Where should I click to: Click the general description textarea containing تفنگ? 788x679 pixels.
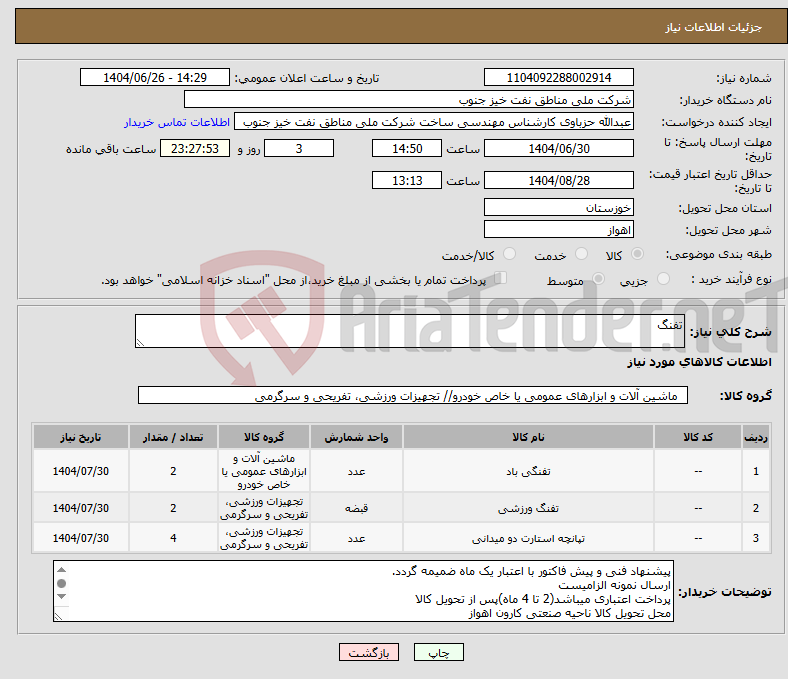pyautogui.click(x=410, y=331)
